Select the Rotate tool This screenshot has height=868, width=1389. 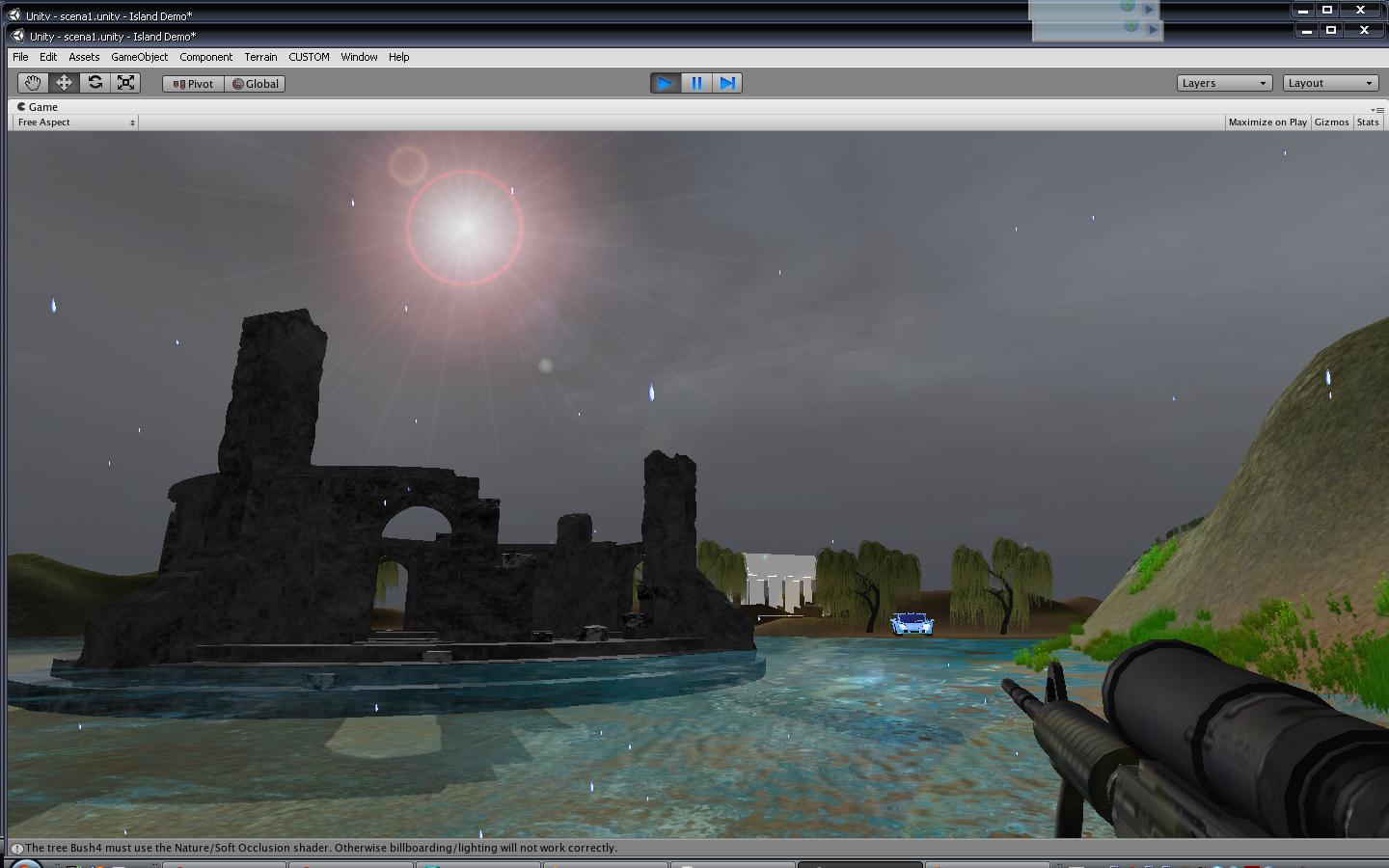(95, 83)
